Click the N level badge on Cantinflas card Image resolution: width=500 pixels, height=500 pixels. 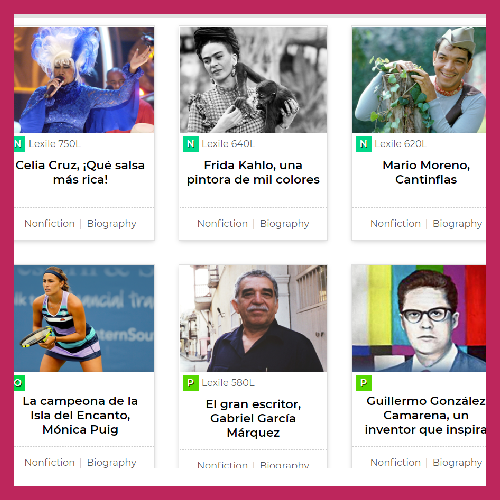pyautogui.click(x=364, y=144)
